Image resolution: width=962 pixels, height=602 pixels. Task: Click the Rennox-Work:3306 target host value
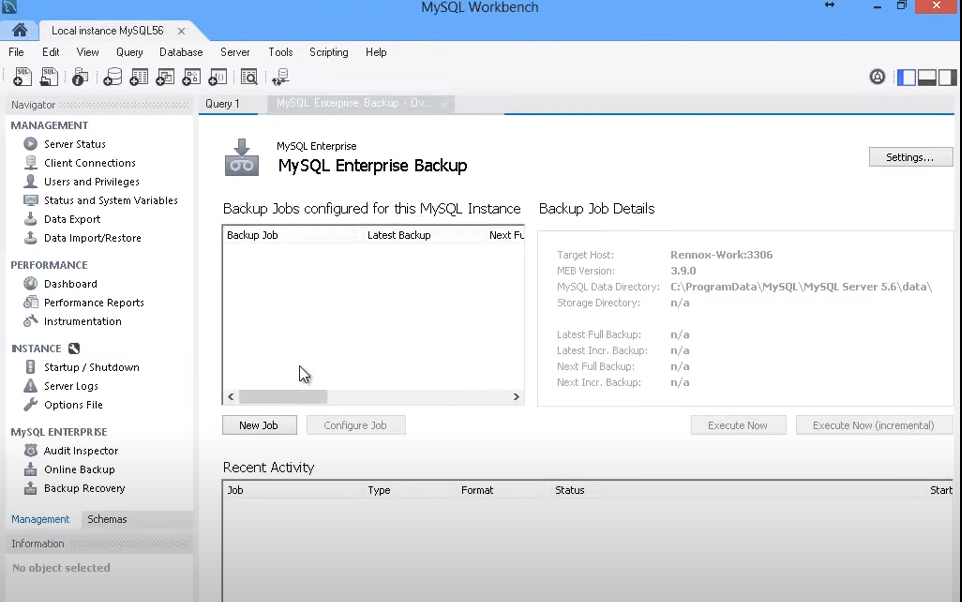pos(722,255)
